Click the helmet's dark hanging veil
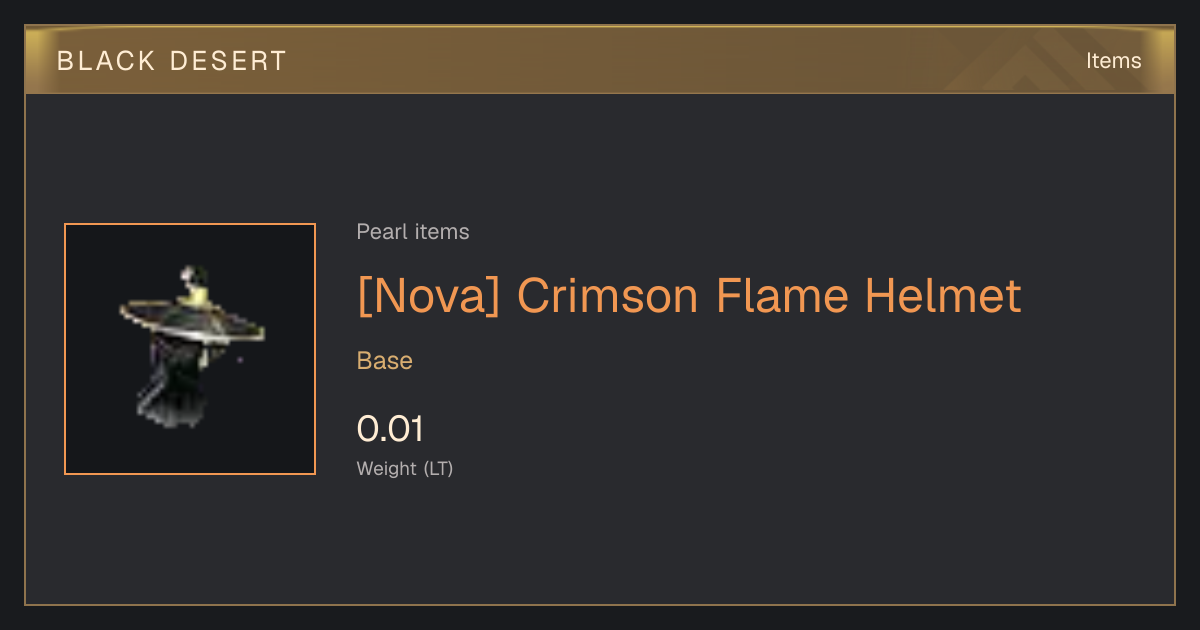The height and width of the screenshot is (630, 1200). coord(178,385)
